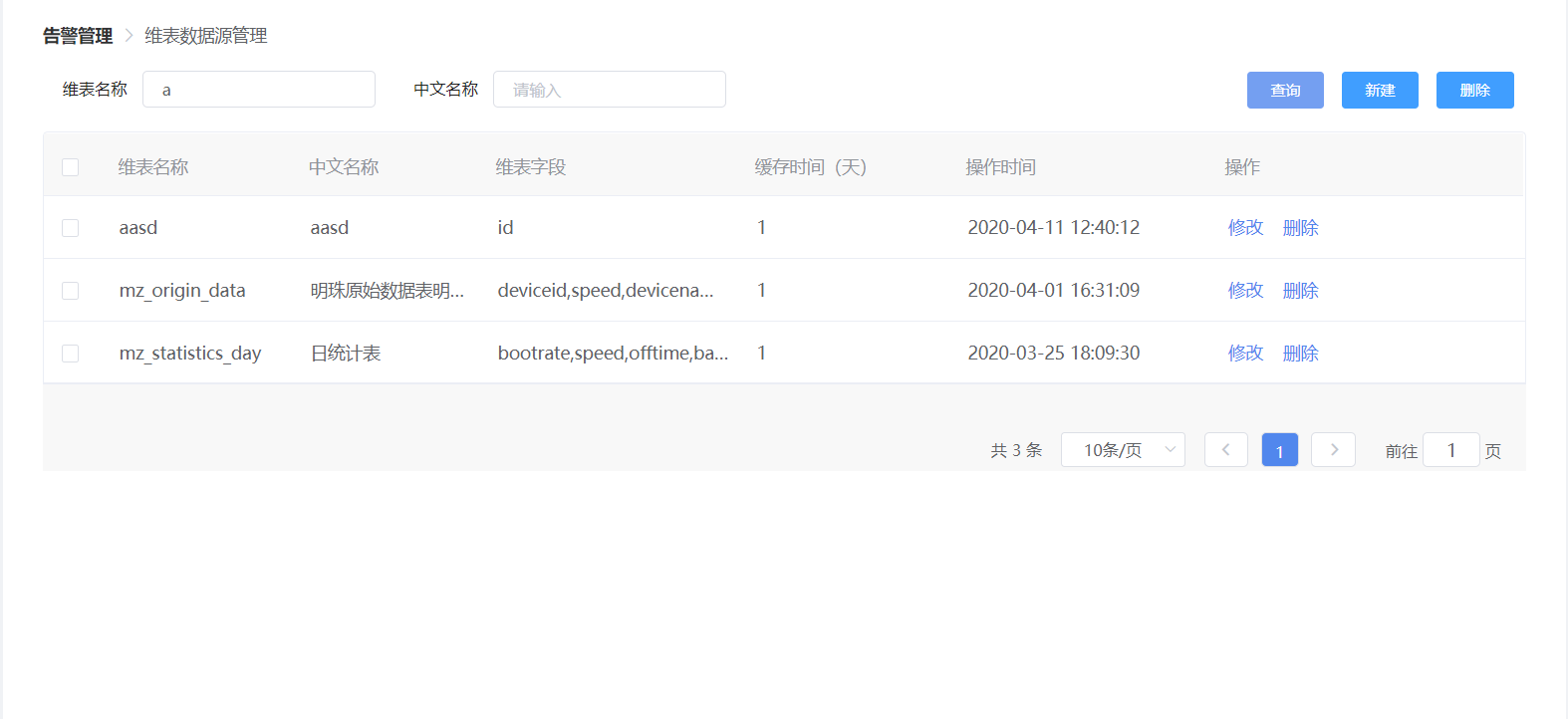Click the 2020-04-01 16:31:09 timestamp

[x=1054, y=291]
